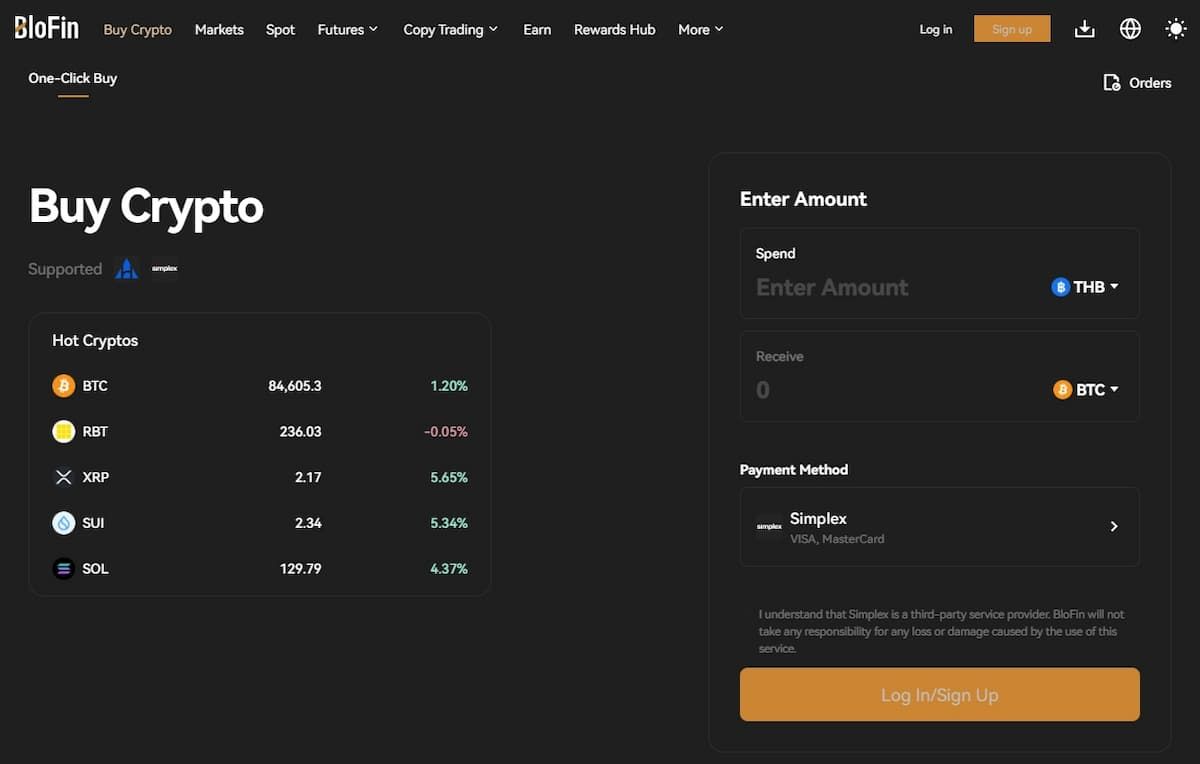Select the One-Click Buy tab
The width and height of the screenshot is (1200, 764).
coord(73,78)
